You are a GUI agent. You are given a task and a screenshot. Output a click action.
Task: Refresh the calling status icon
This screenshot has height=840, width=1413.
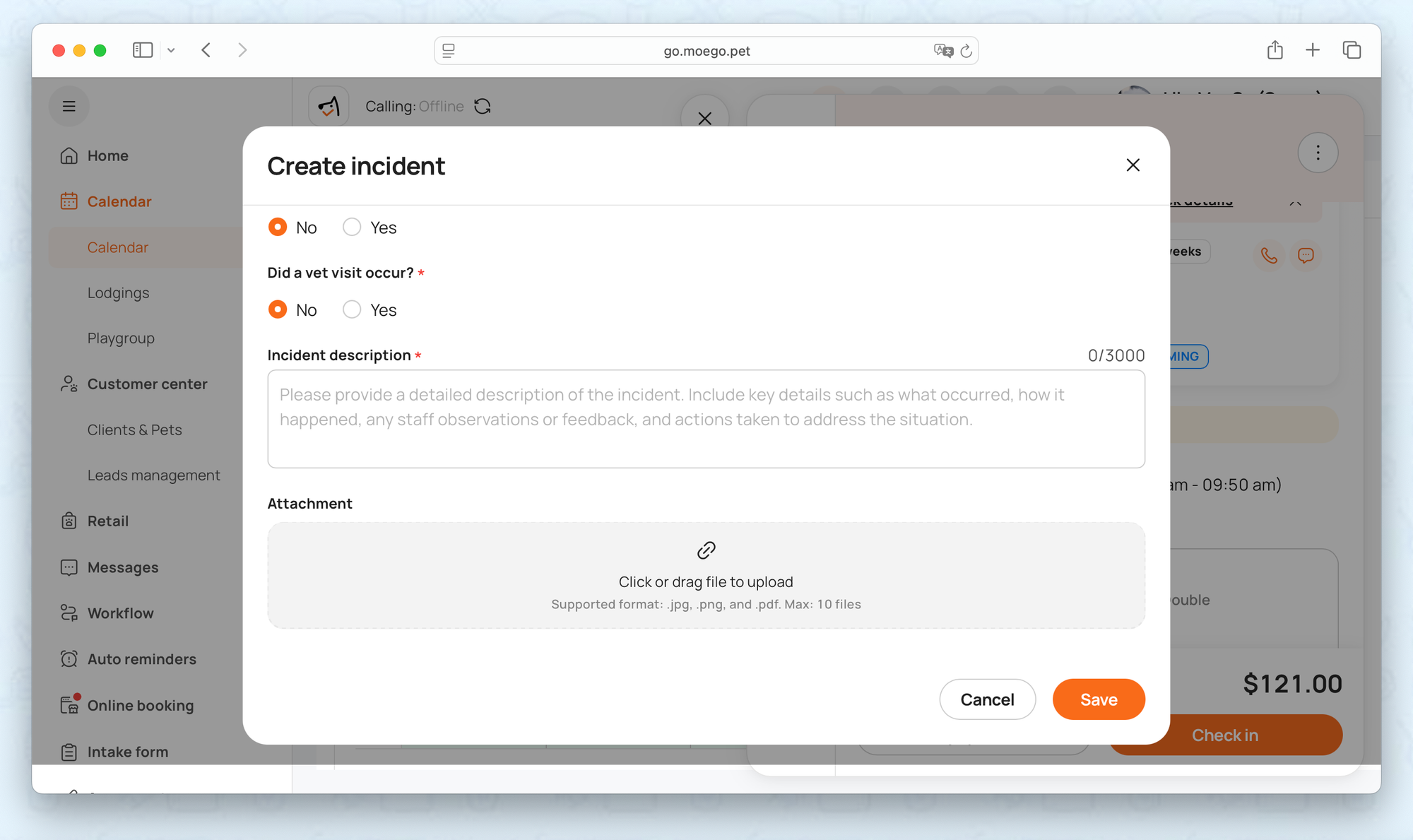click(x=483, y=106)
